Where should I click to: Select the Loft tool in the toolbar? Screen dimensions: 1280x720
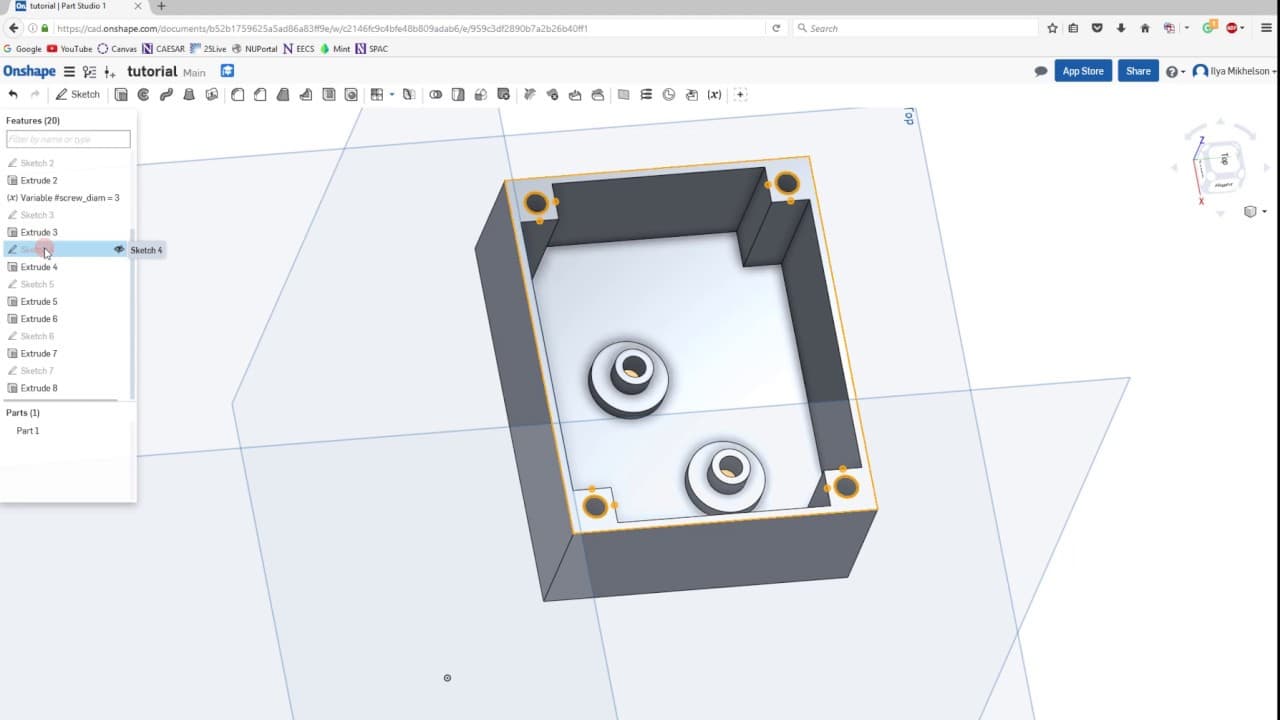tap(189, 95)
